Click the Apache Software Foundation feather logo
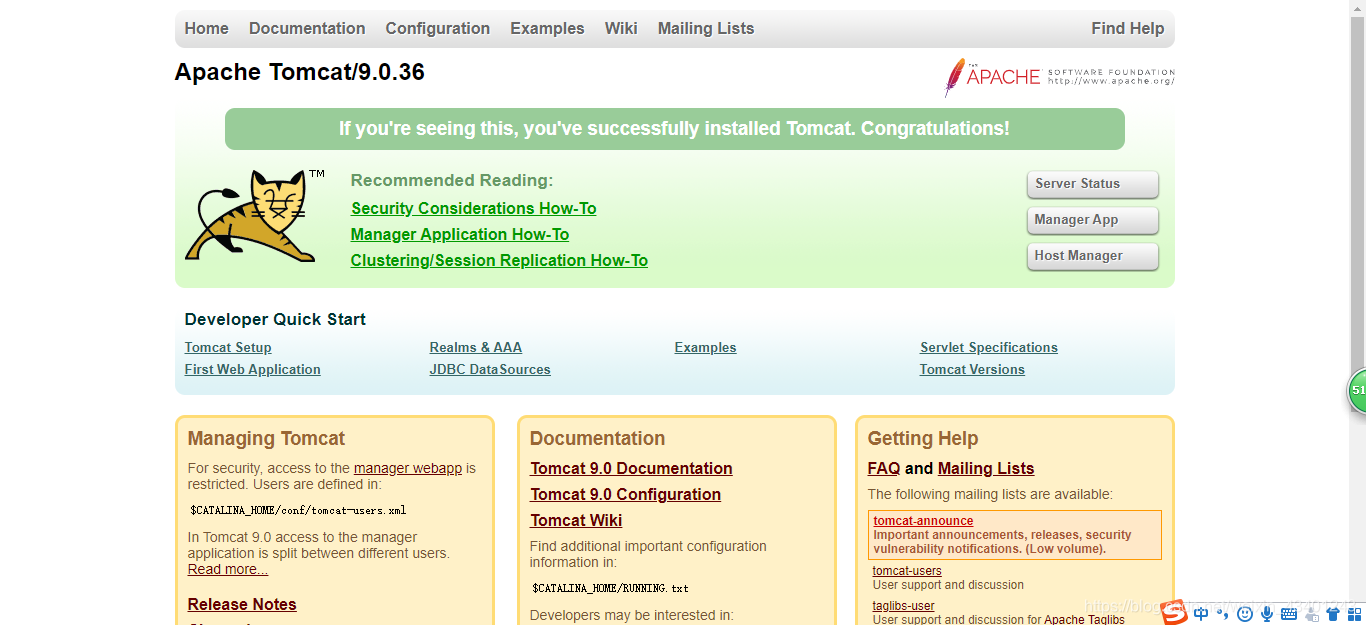 (1059, 77)
